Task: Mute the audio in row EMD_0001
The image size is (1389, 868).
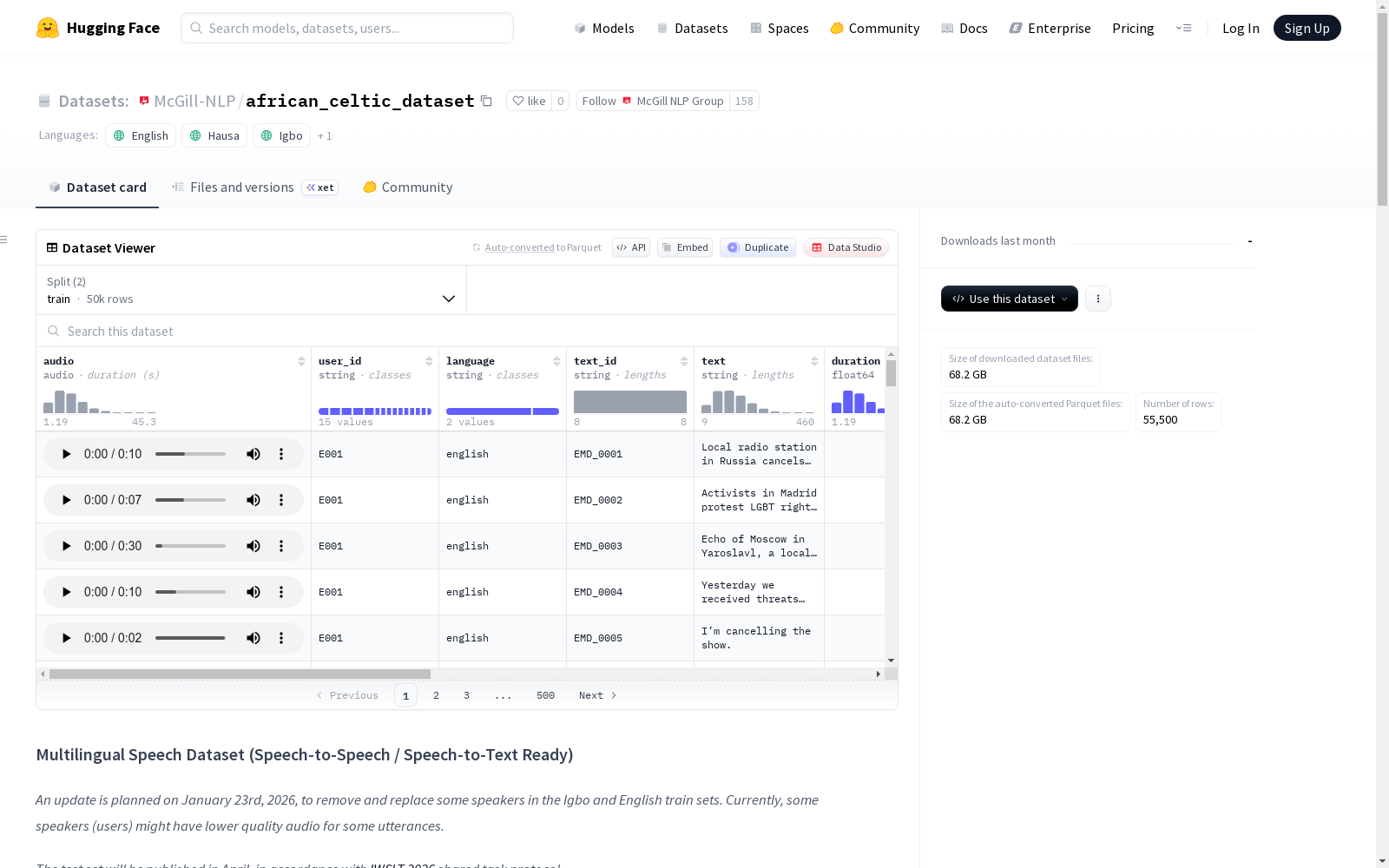Action: 253,454
